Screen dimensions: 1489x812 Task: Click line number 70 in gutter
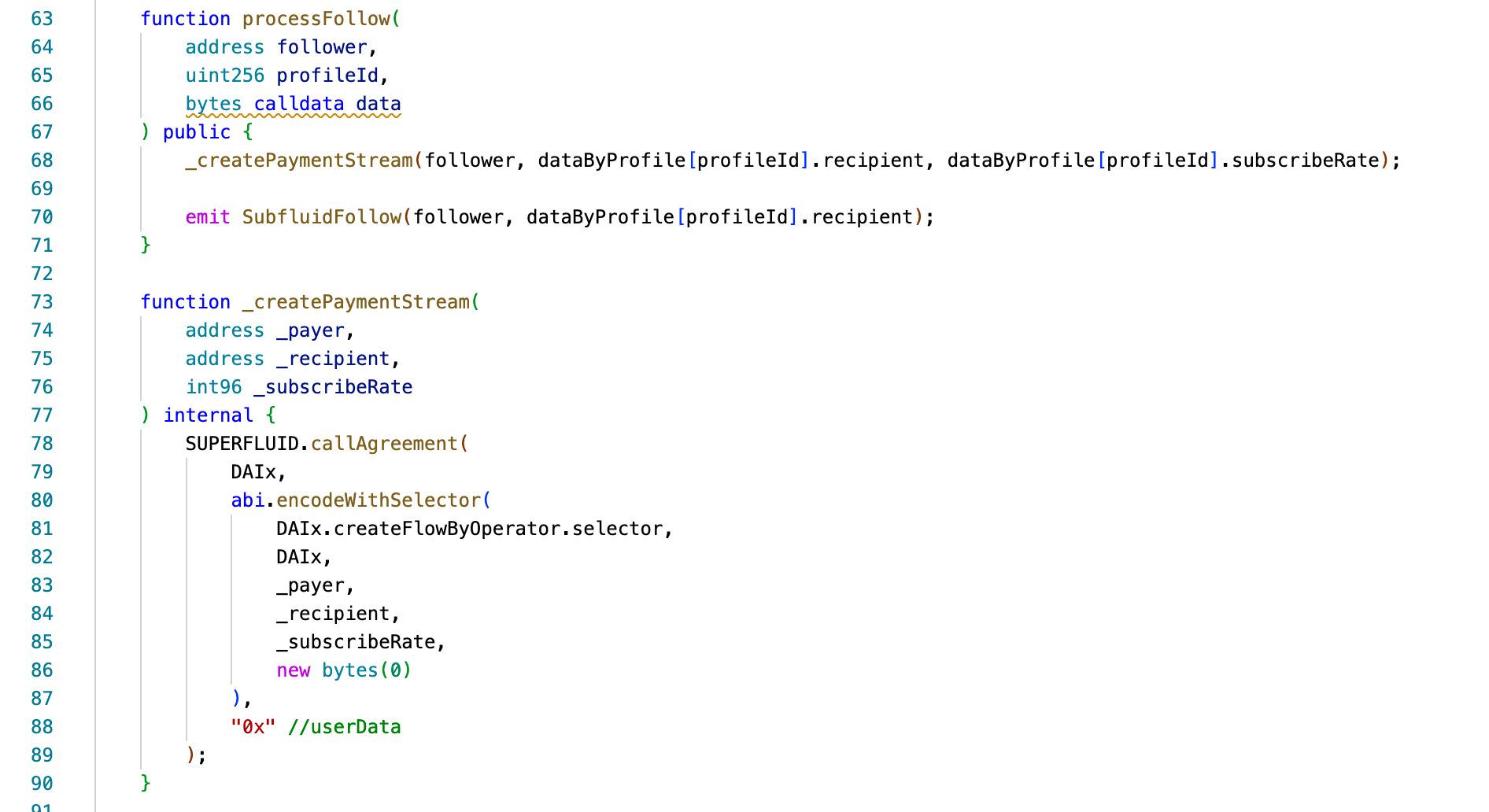coord(42,217)
